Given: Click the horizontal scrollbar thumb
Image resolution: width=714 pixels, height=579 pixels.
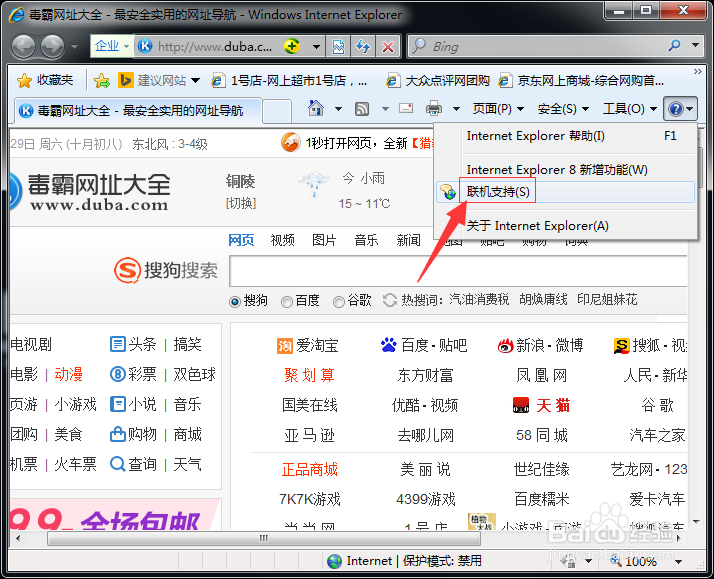Looking at the screenshot, I should [x=264, y=538].
